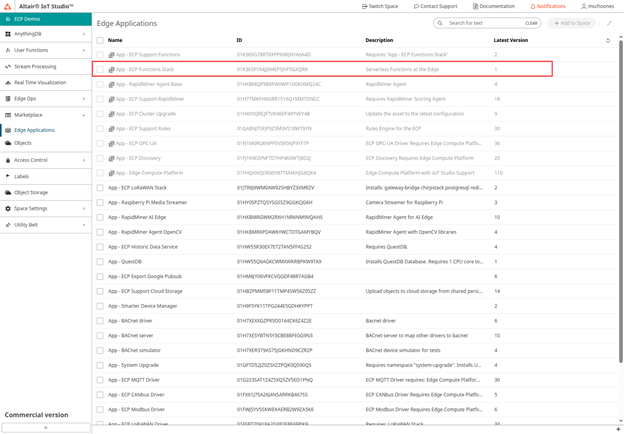
Task: Collapse the Marketplace section chevron
Action: point(84,115)
